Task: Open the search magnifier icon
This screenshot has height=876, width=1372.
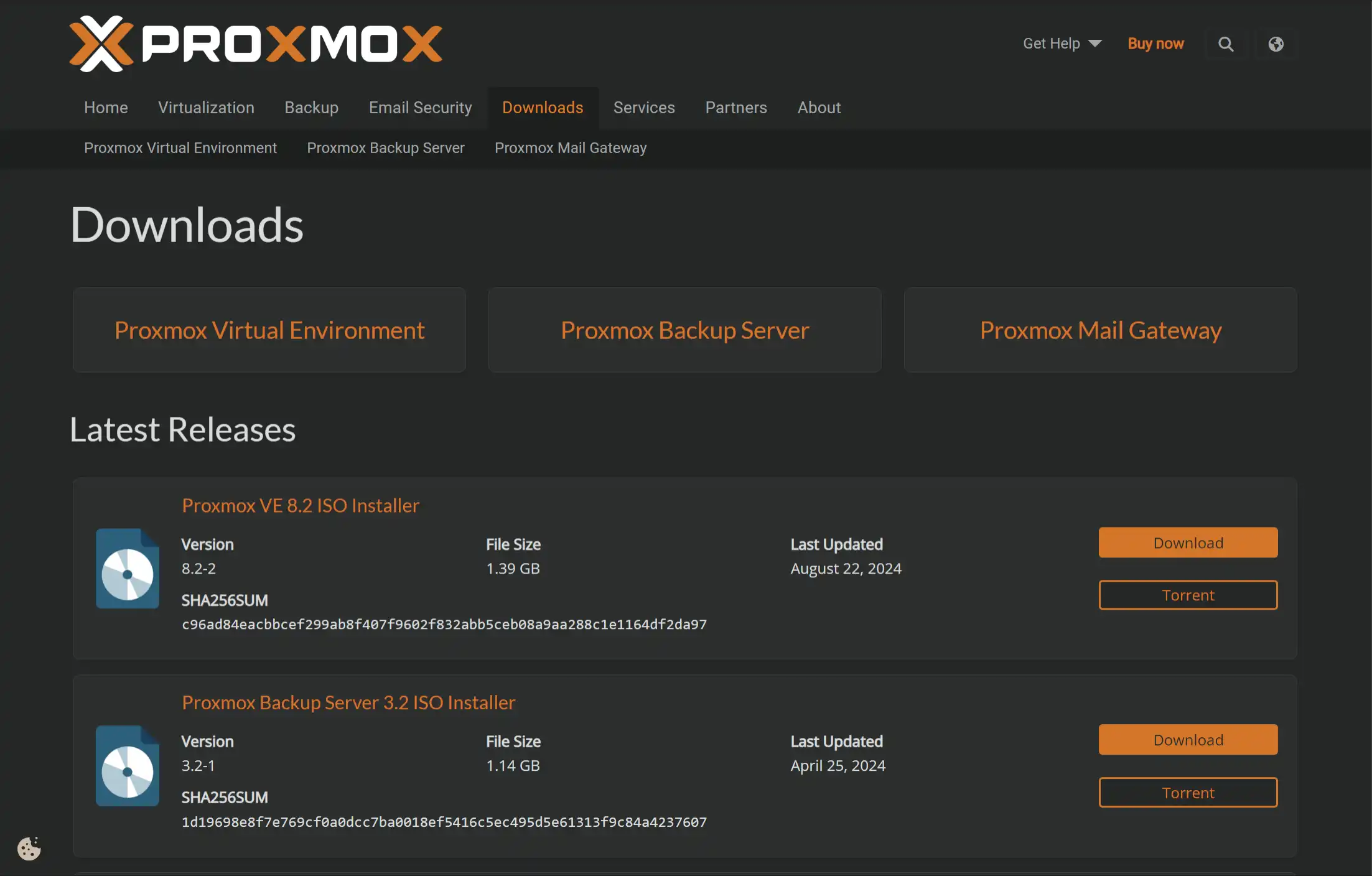Action: [1226, 44]
